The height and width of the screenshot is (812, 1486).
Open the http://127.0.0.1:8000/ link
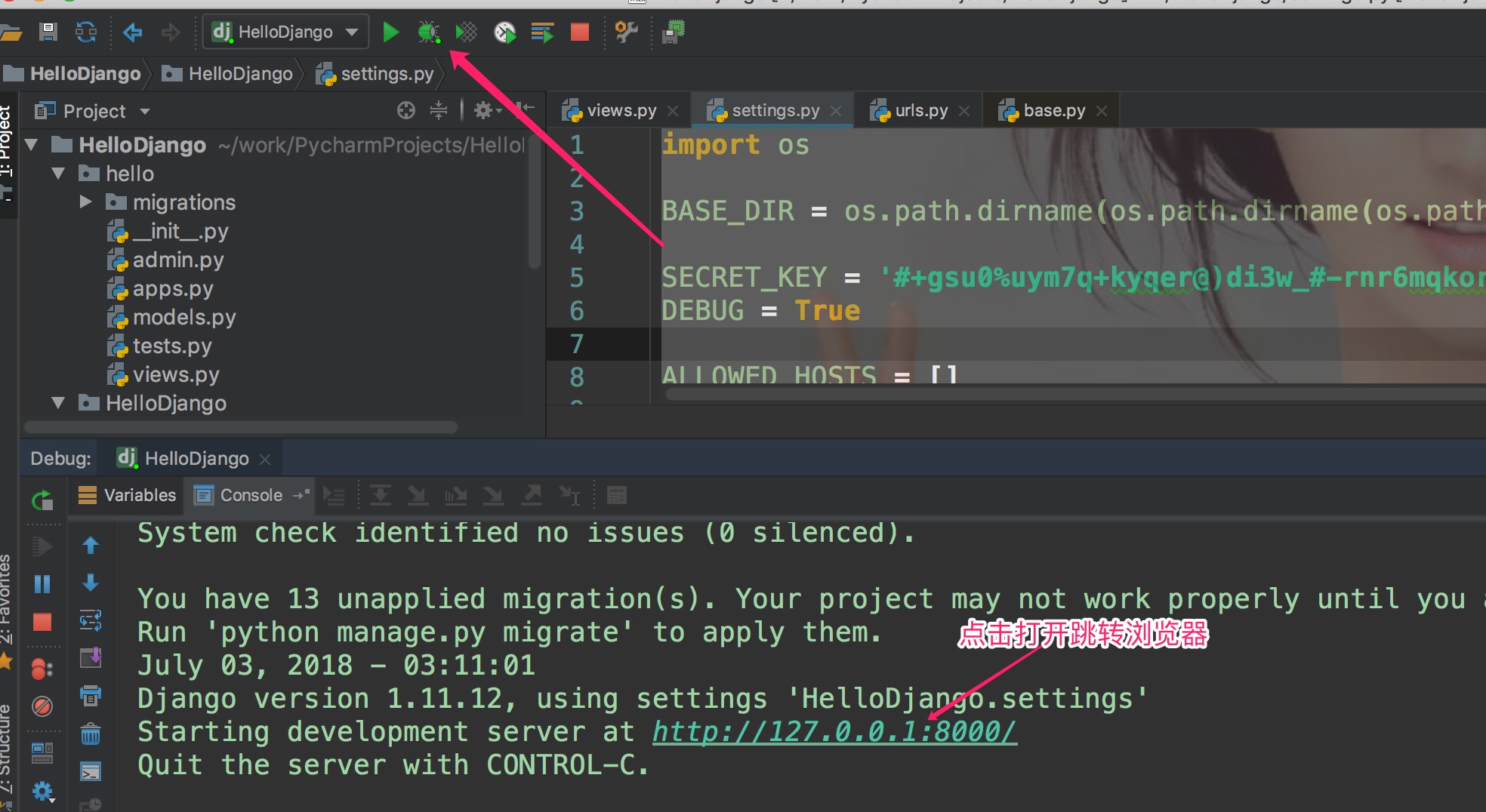[834, 731]
